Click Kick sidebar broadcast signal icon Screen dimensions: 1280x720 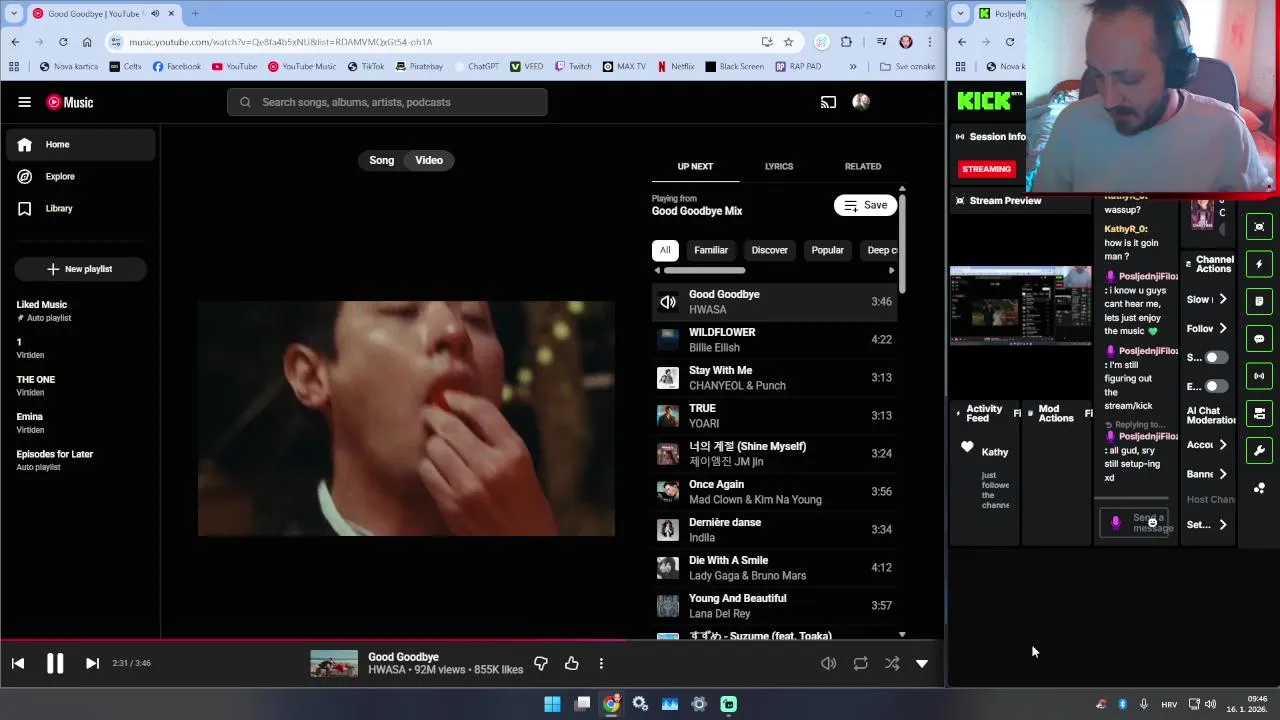point(1259,376)
